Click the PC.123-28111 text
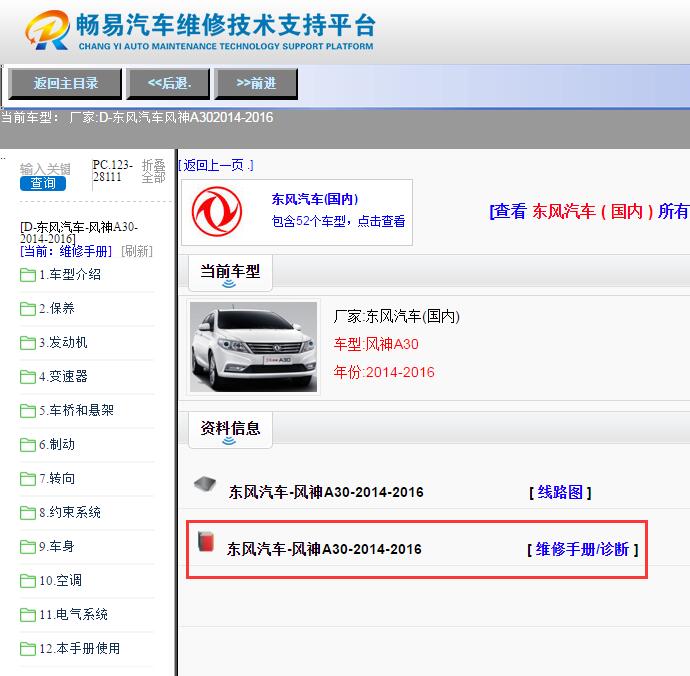Viewport: 690px width, 676px height. [113, 171]
